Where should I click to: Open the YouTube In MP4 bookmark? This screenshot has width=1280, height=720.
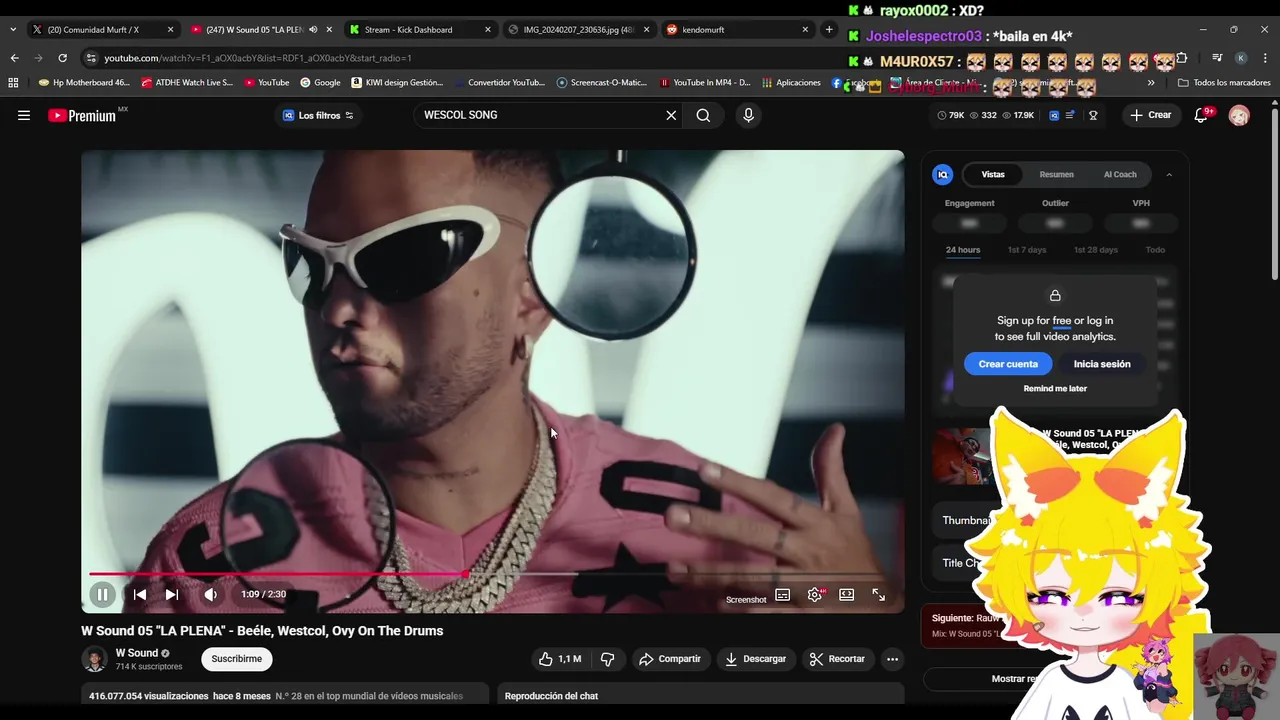click(x=706, y=83)
